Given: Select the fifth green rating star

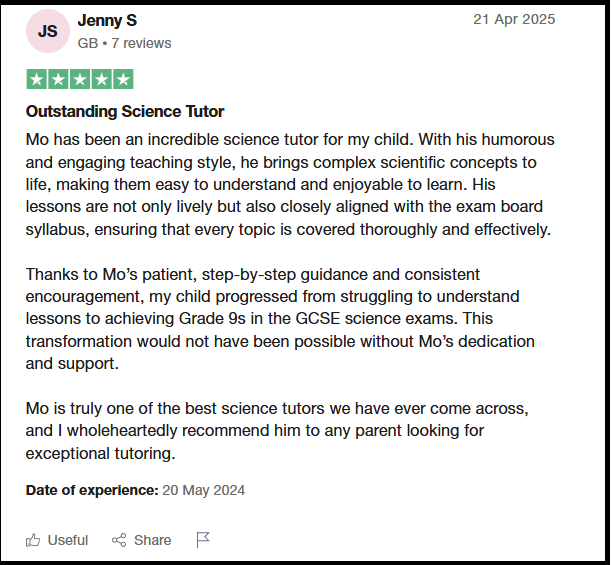Looking at the screenshot, I should tap(123, 79).
